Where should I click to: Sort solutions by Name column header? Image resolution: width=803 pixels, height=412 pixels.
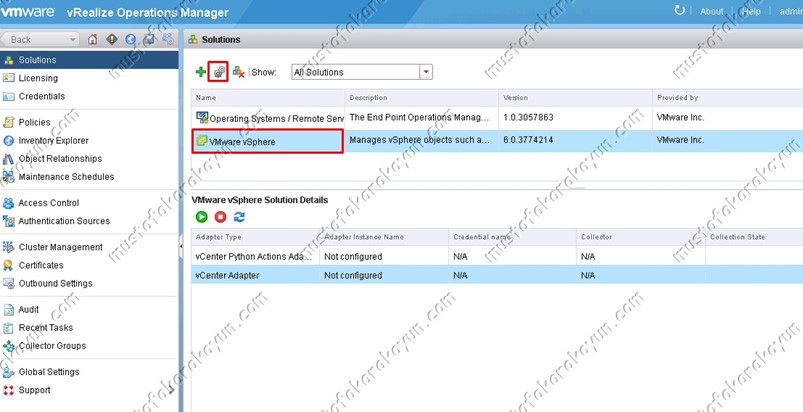(268, 97)
